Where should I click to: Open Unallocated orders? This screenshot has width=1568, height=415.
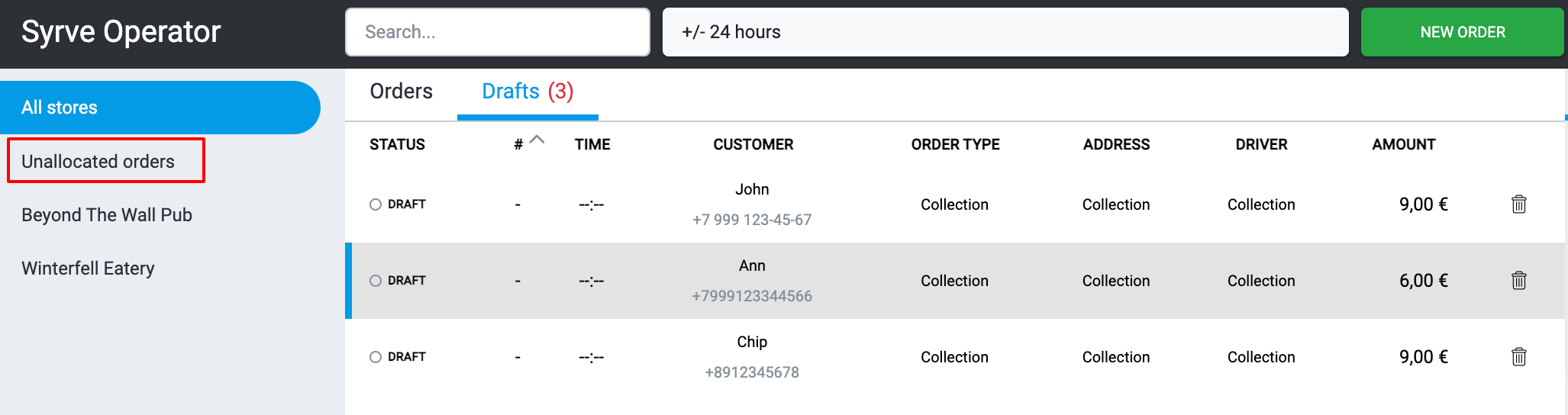click(x=98, y=162)
